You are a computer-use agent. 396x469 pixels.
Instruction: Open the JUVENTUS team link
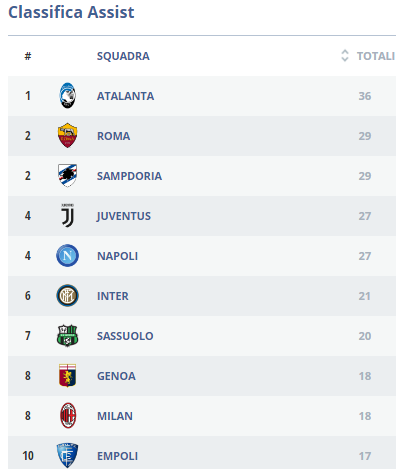[124, 216]
